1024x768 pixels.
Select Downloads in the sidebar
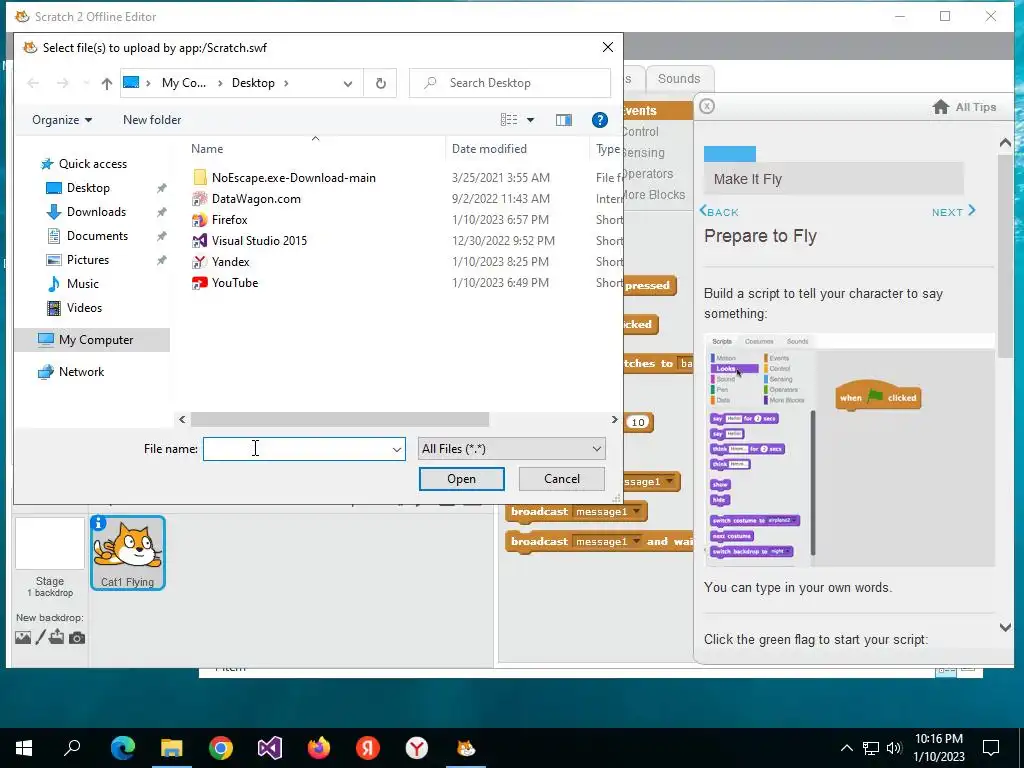(x=96, y=212)
